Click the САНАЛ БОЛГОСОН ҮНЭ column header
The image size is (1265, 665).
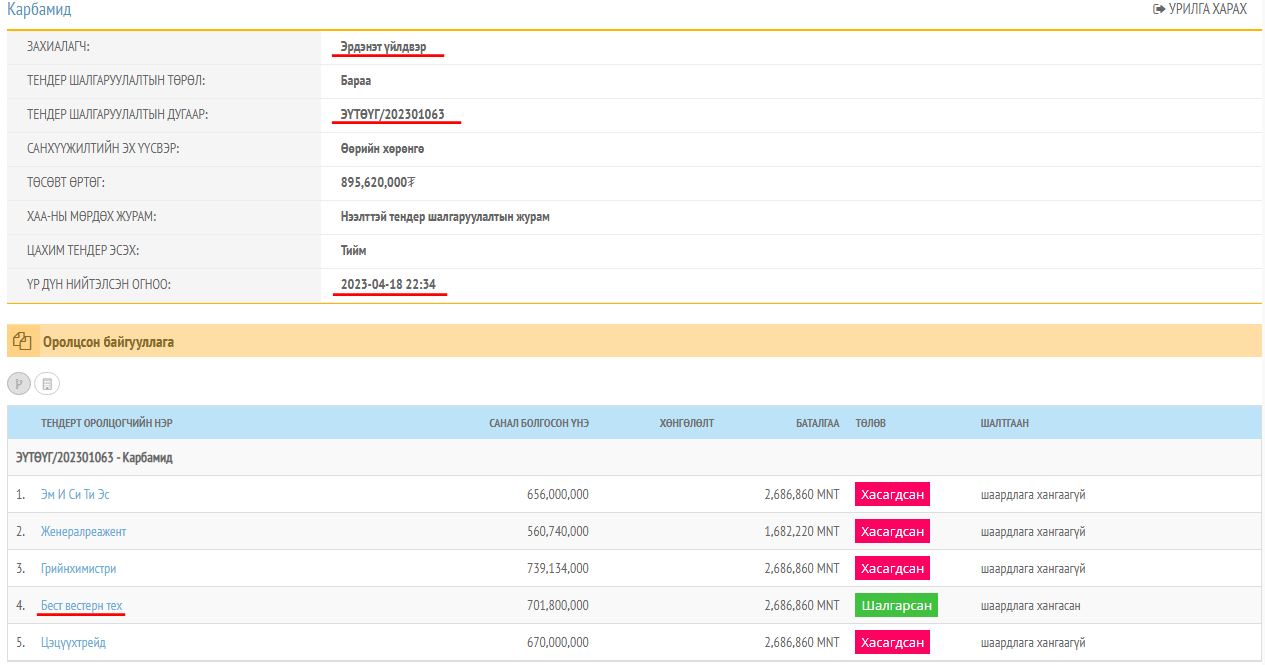tap(538, 423)
